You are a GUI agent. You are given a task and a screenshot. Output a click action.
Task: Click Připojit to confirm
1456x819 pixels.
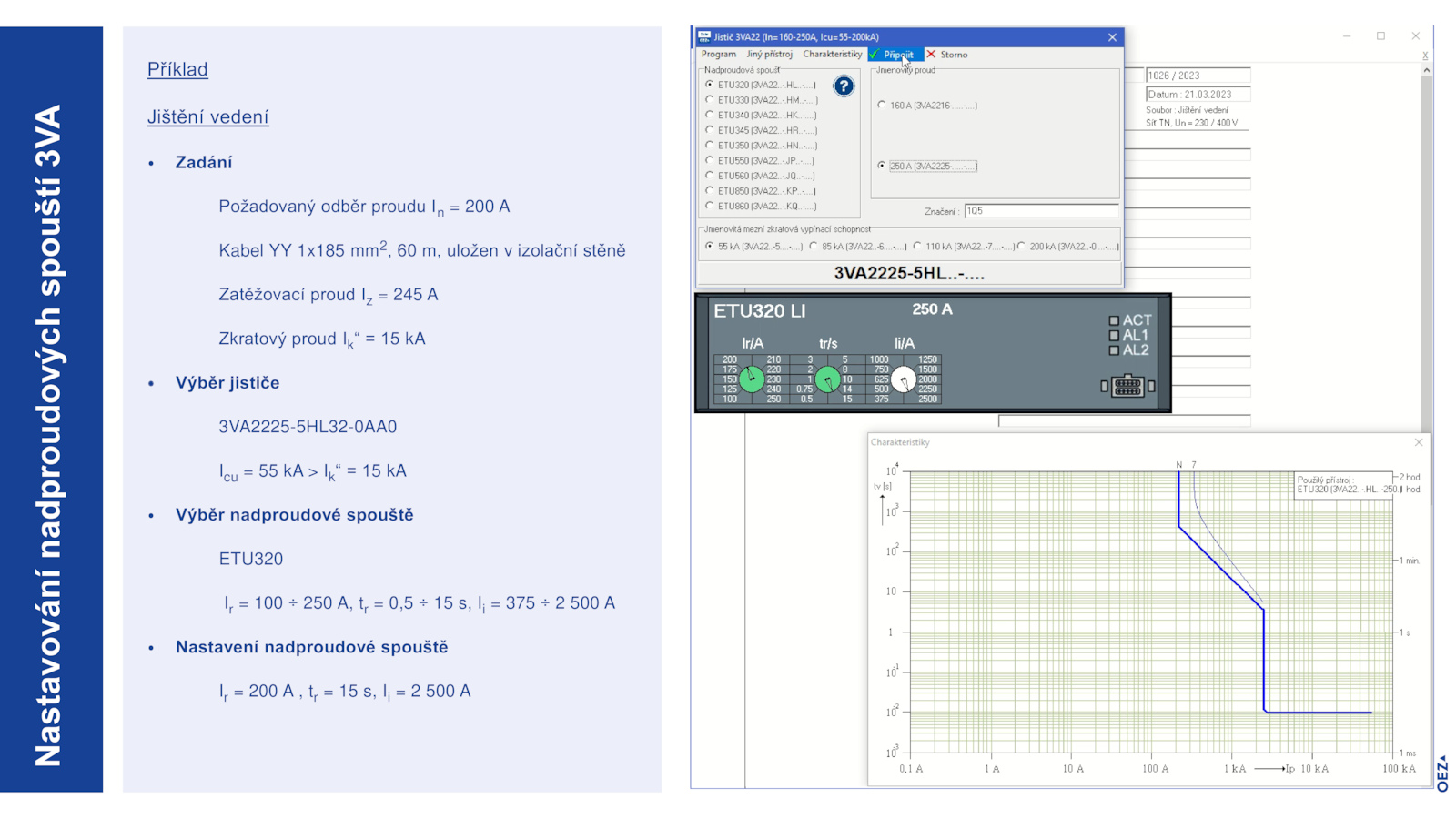coord(896,55)
